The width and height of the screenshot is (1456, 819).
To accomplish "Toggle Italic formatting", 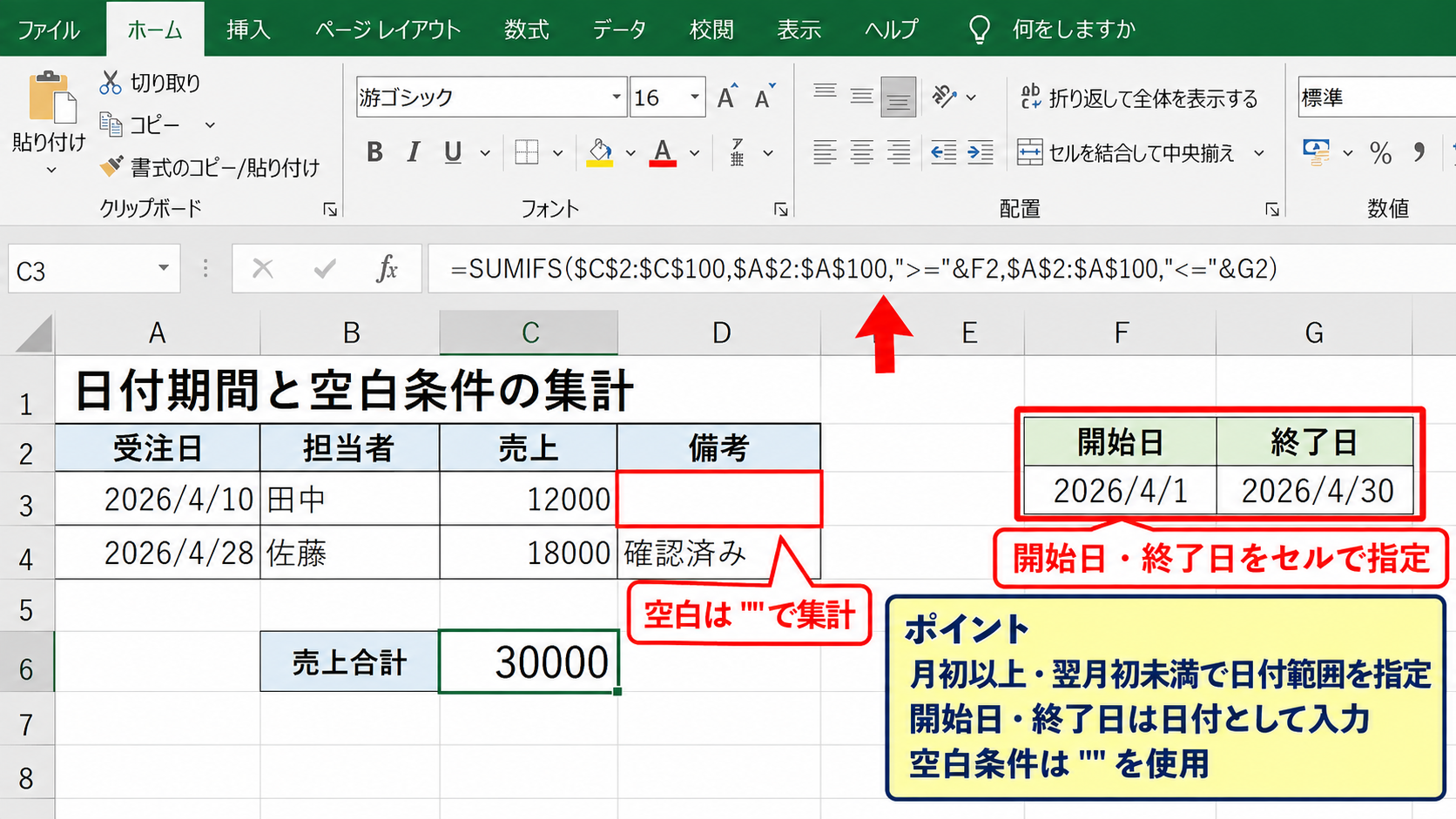I will [x=414, y=152].
